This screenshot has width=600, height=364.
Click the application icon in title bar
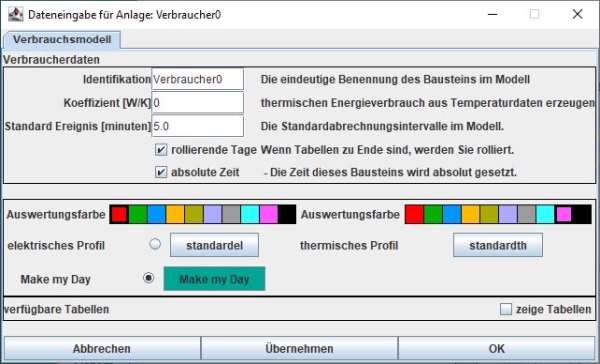click(16, 14)
